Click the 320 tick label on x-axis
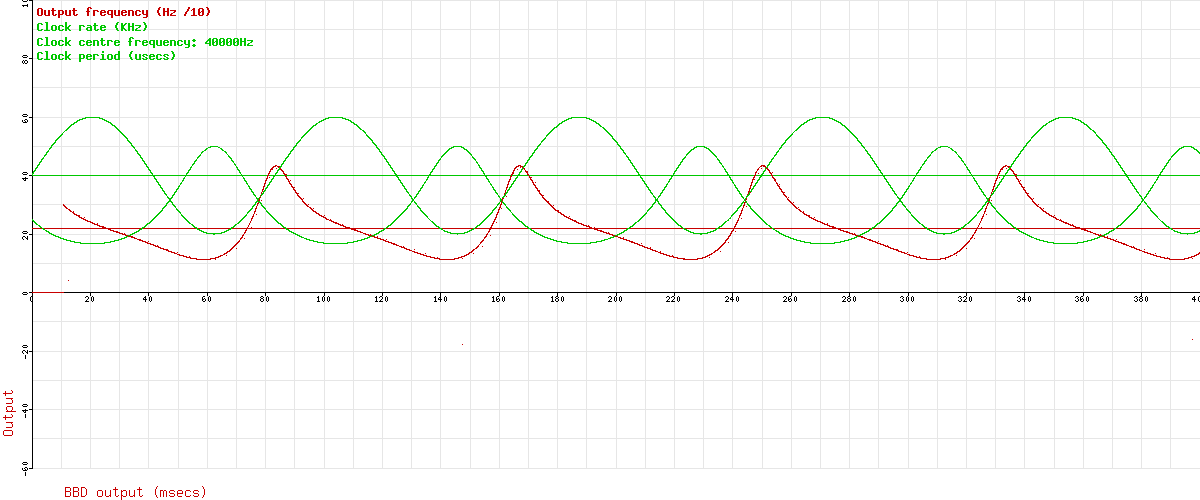 click(965, 299)
